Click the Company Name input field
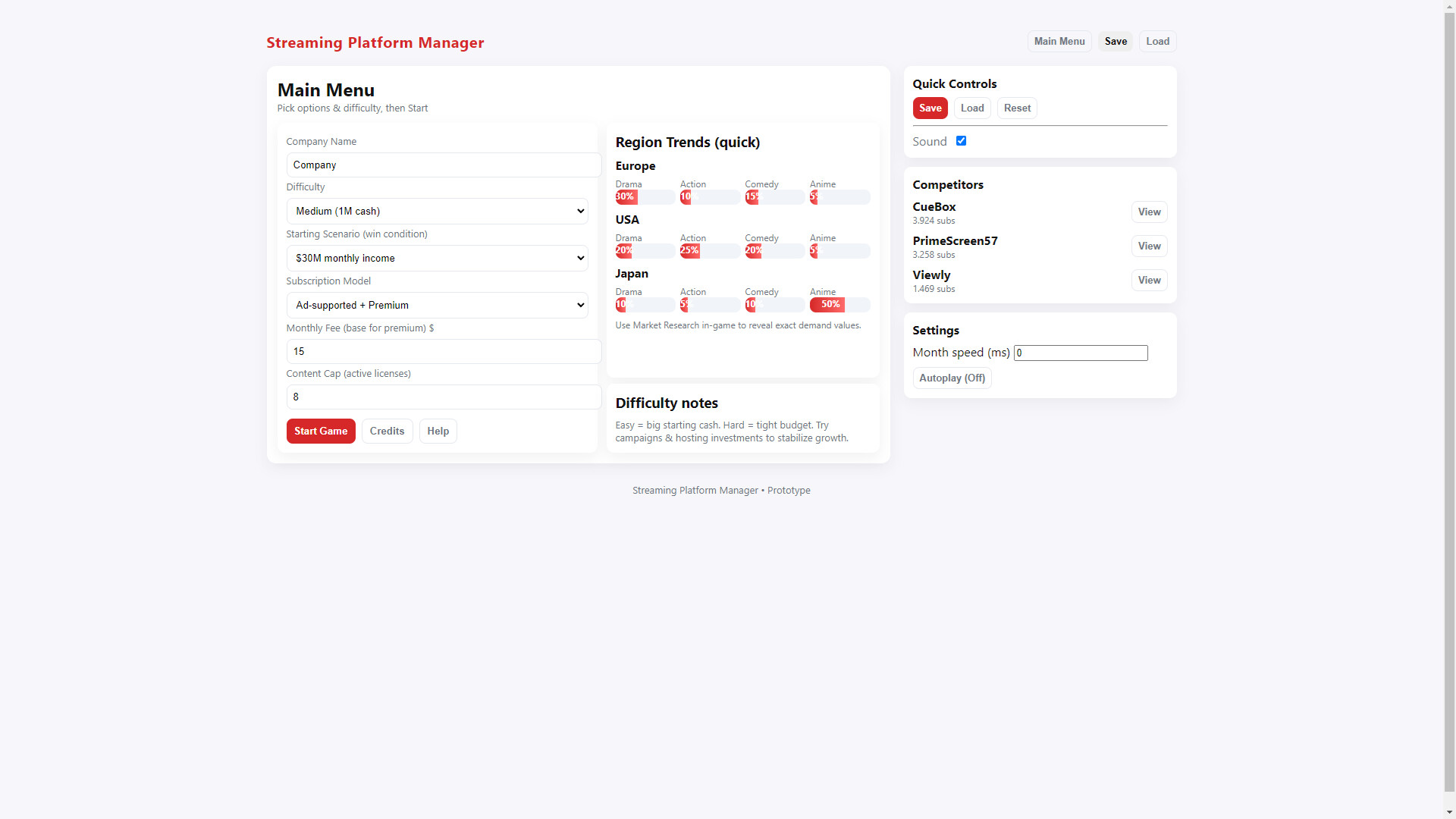 point(443,165)
